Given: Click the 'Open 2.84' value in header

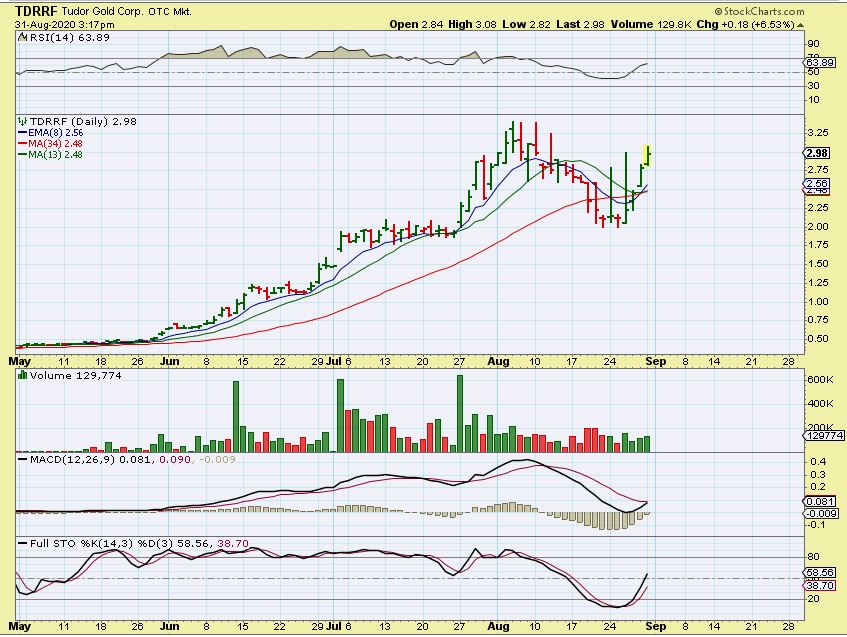Looking at the screenshot, I should click(416, 24).
